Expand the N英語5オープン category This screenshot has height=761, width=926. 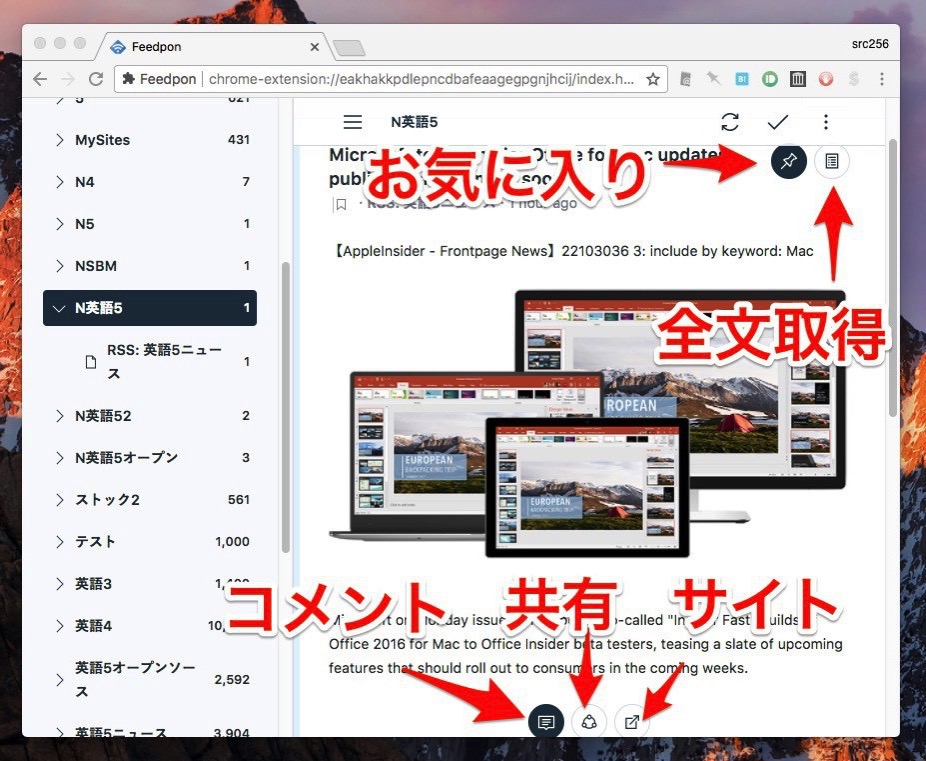pyautogui.click(x=60, y=458)
